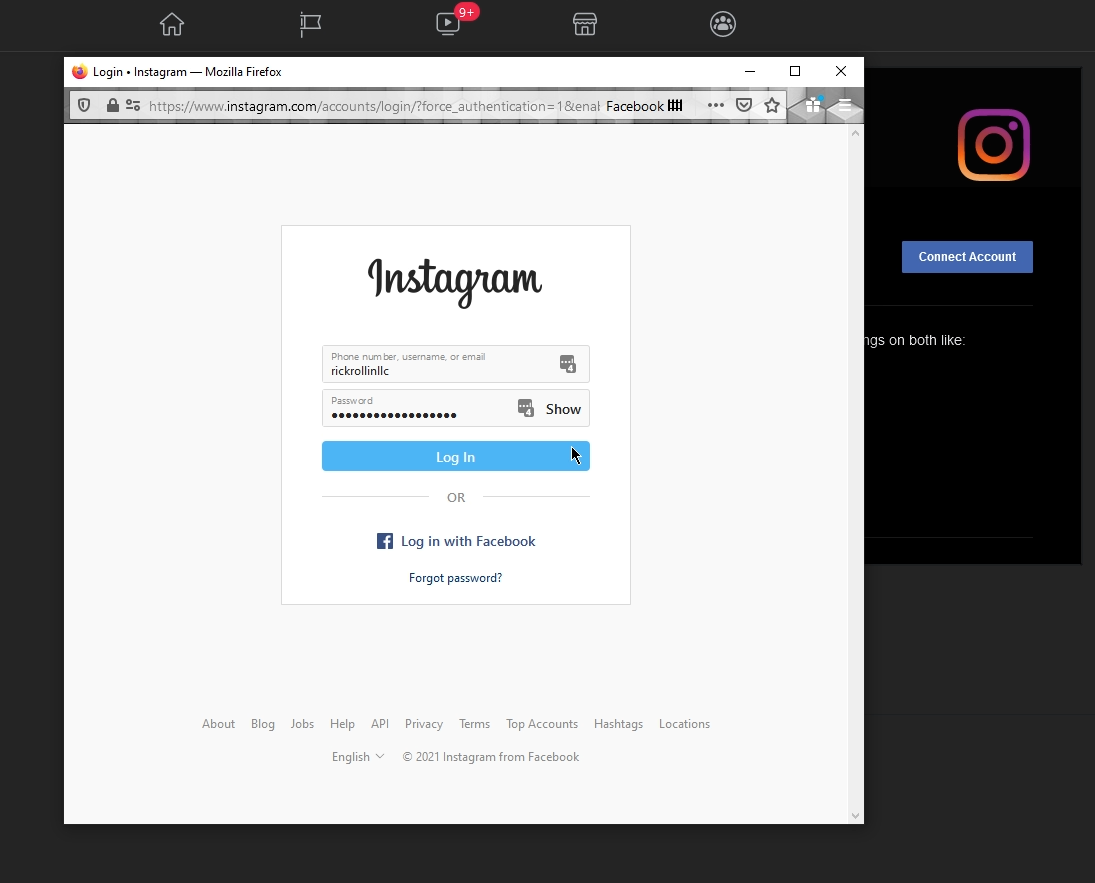Open the Blog footer link
The height and width of the screenshot is (883, 1095).
(x=263, y=724)
